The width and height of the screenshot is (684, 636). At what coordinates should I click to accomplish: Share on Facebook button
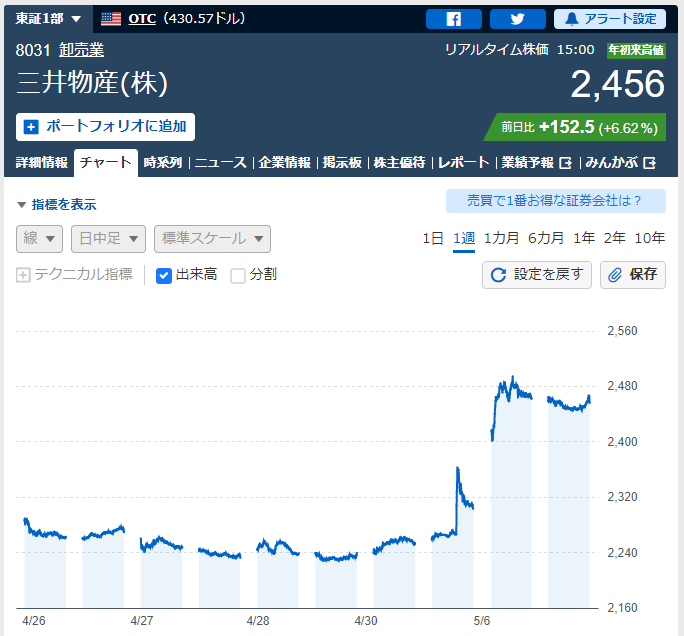pos(454,19)
